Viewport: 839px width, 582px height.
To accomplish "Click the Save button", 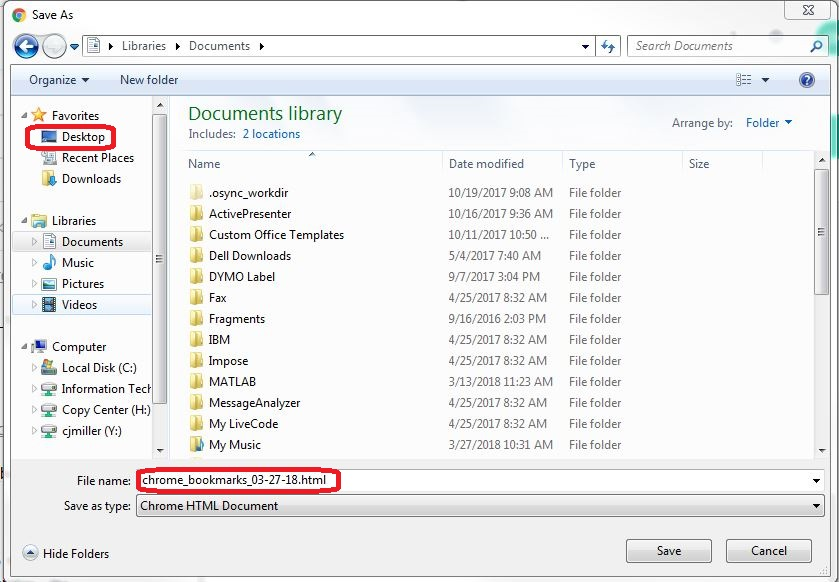I will coord(668,550).
